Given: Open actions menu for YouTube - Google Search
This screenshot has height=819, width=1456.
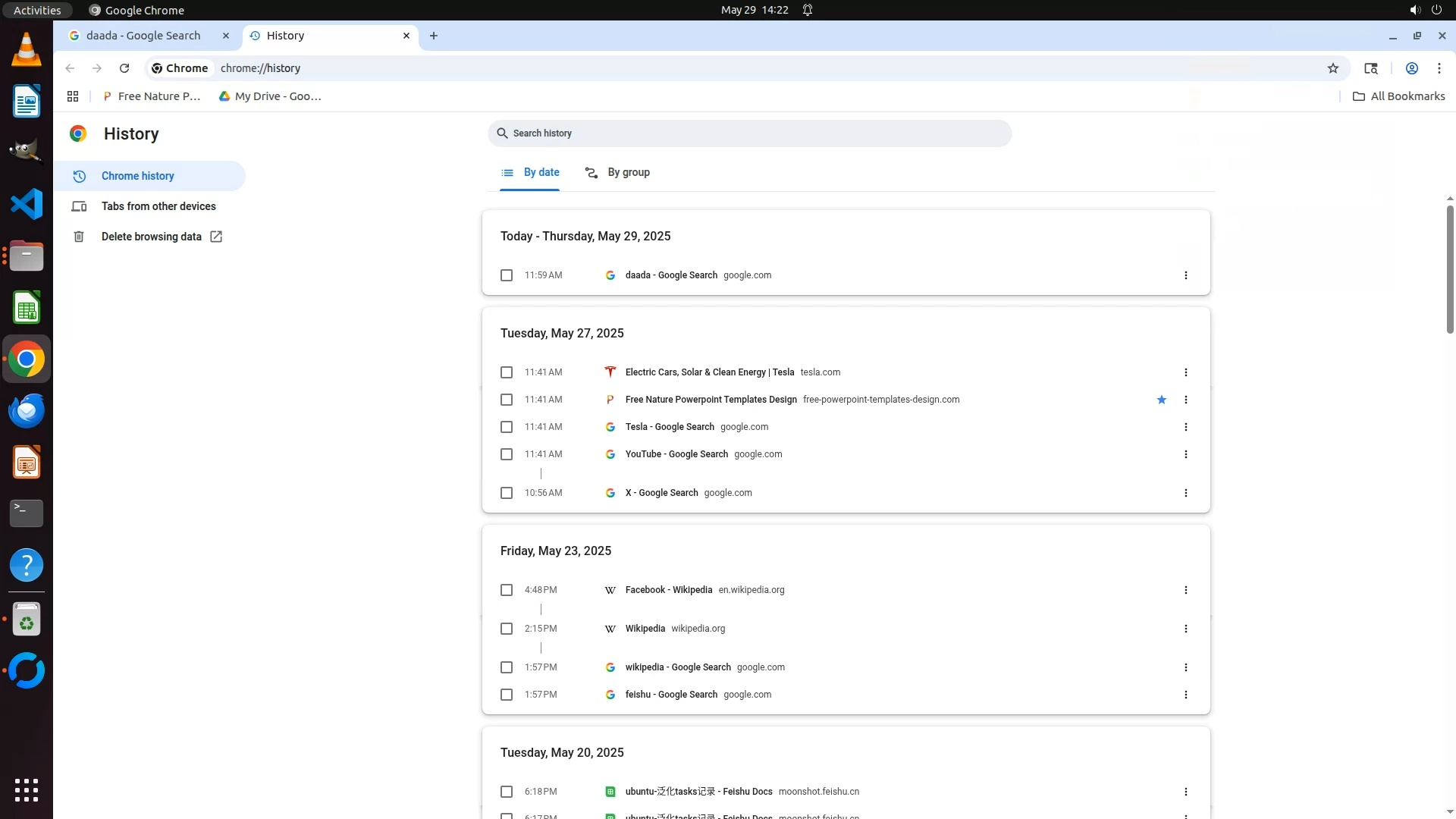Looking at the screenshot, I should coord(1185,454).
